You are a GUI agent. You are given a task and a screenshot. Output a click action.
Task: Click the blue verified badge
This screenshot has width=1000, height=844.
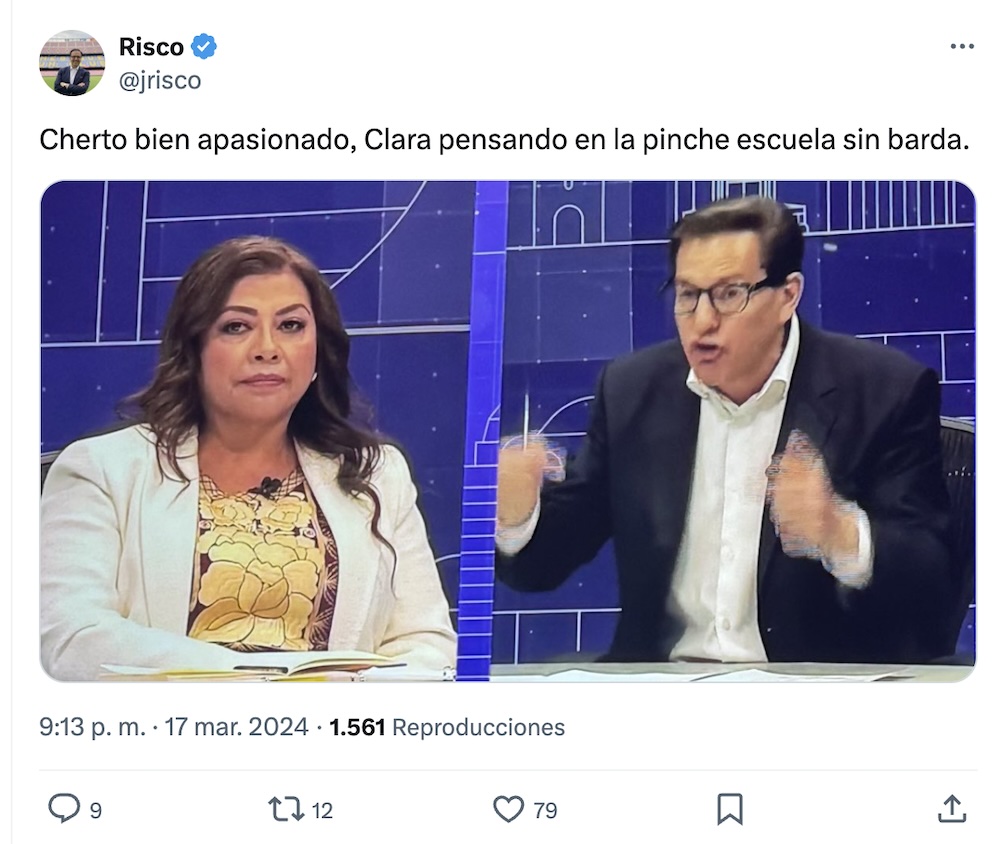(204, 47)
